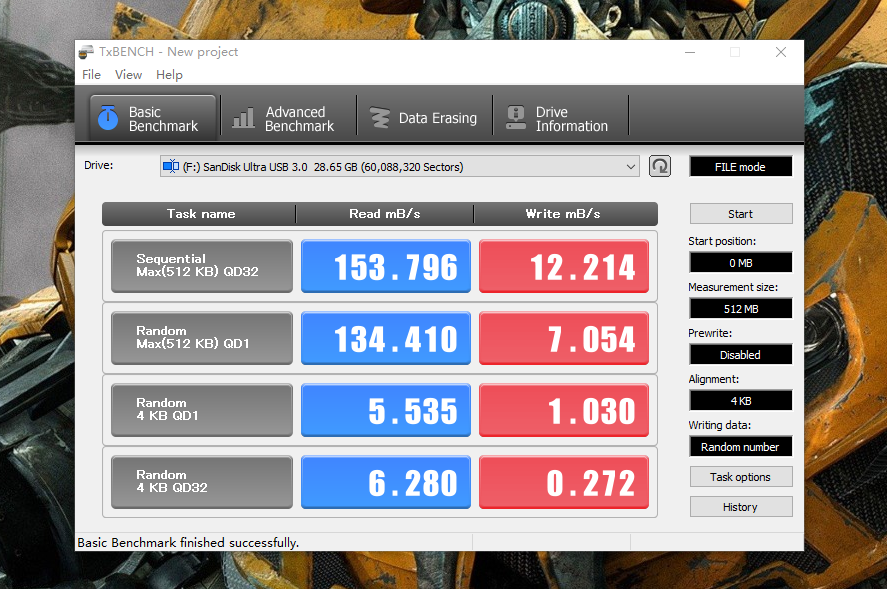Click the 134.410 read result
887x589 pixels.
point(386,338)
